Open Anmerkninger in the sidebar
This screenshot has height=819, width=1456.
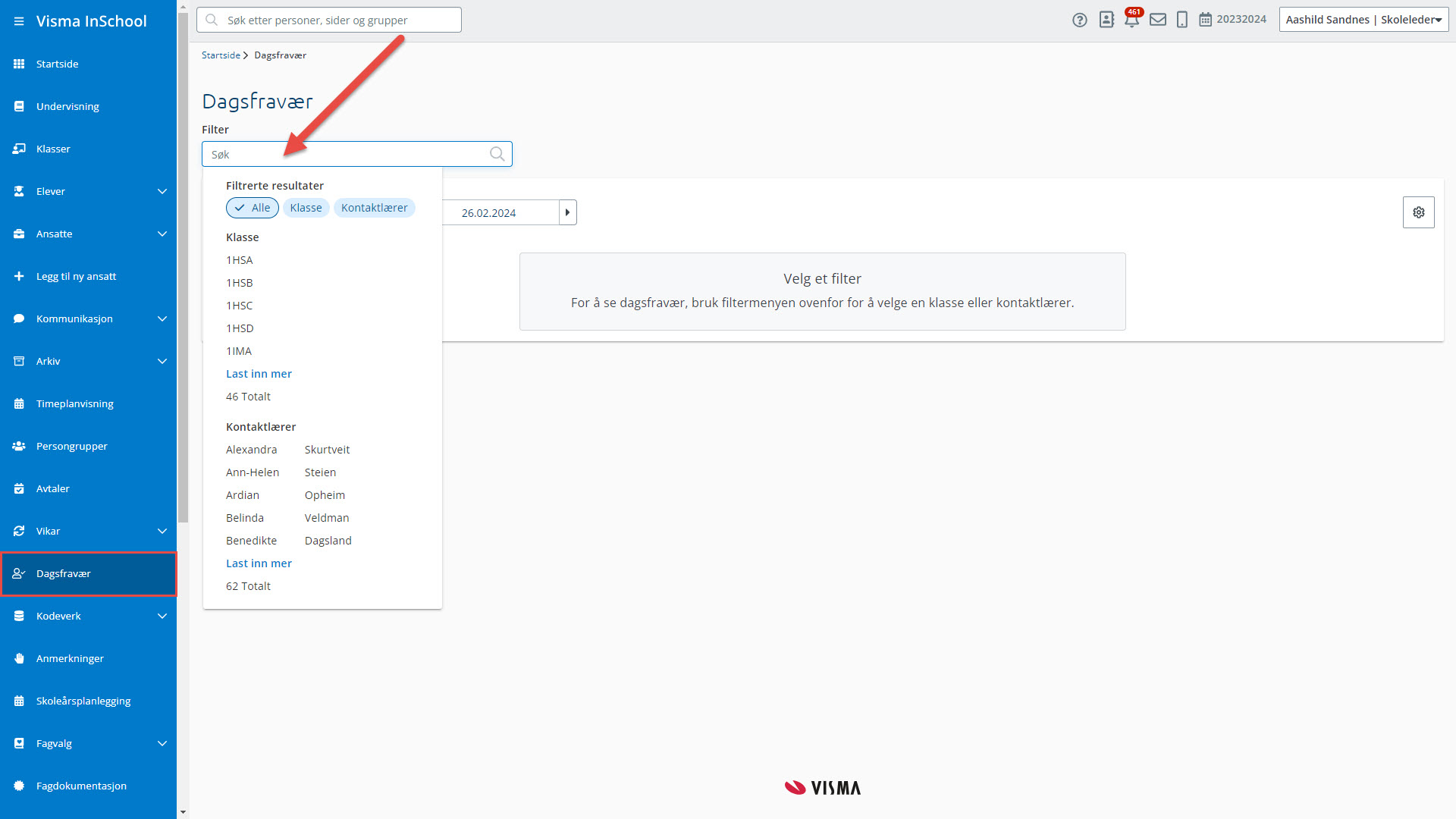tap(88, 658)
